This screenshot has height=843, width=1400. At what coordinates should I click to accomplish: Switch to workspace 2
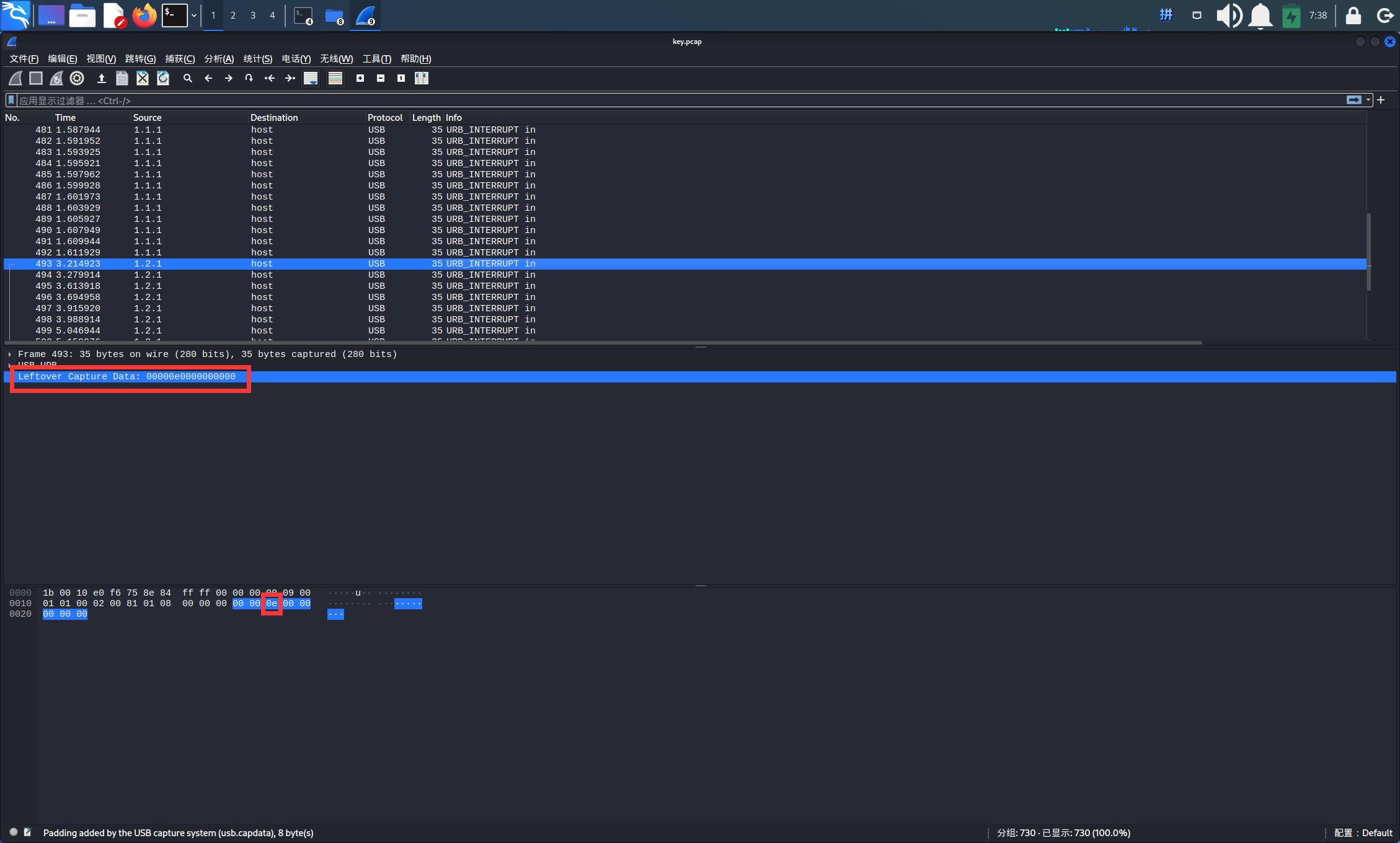(233, 15)
